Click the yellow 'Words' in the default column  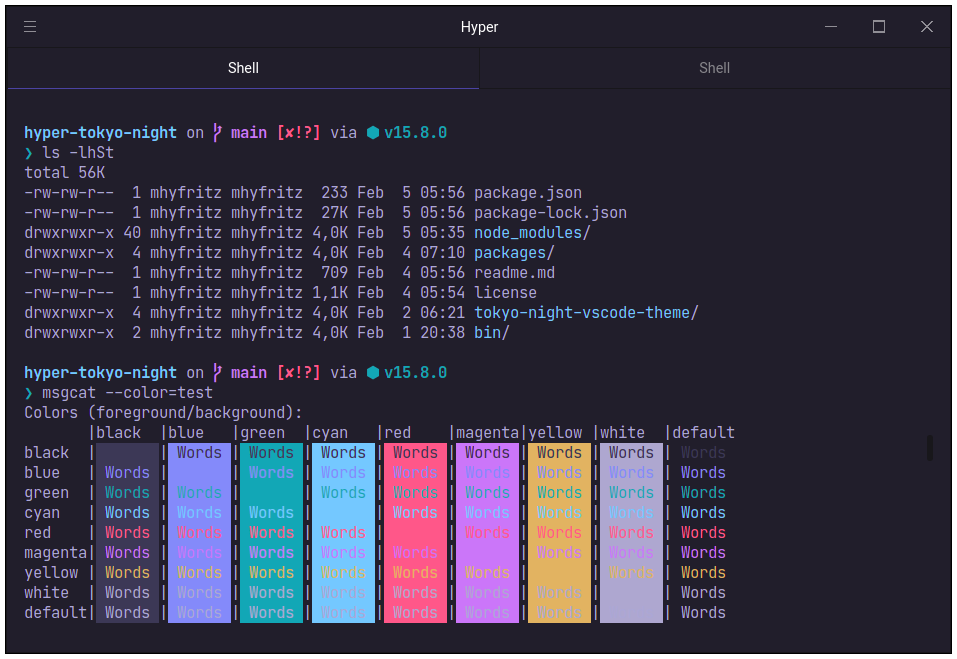pos(703,573)
